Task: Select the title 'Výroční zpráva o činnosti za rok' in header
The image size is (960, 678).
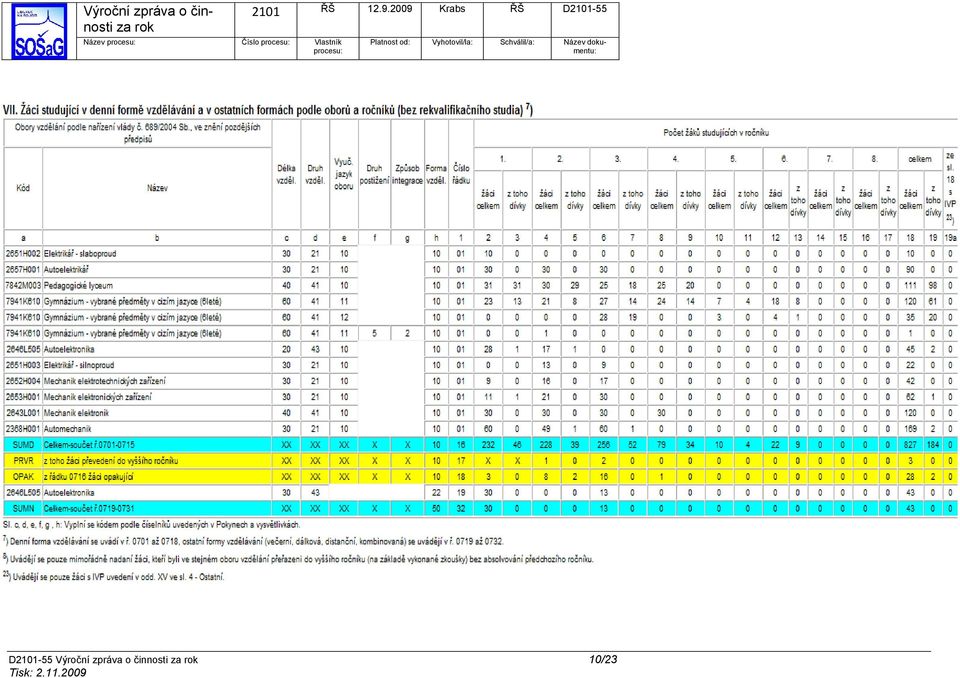Action: point(148,19)
